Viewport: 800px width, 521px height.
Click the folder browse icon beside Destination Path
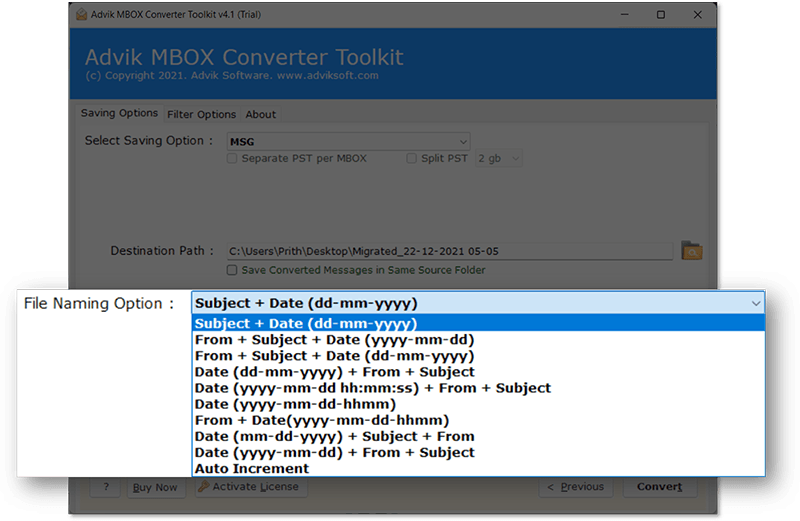(x=692, y=251)
